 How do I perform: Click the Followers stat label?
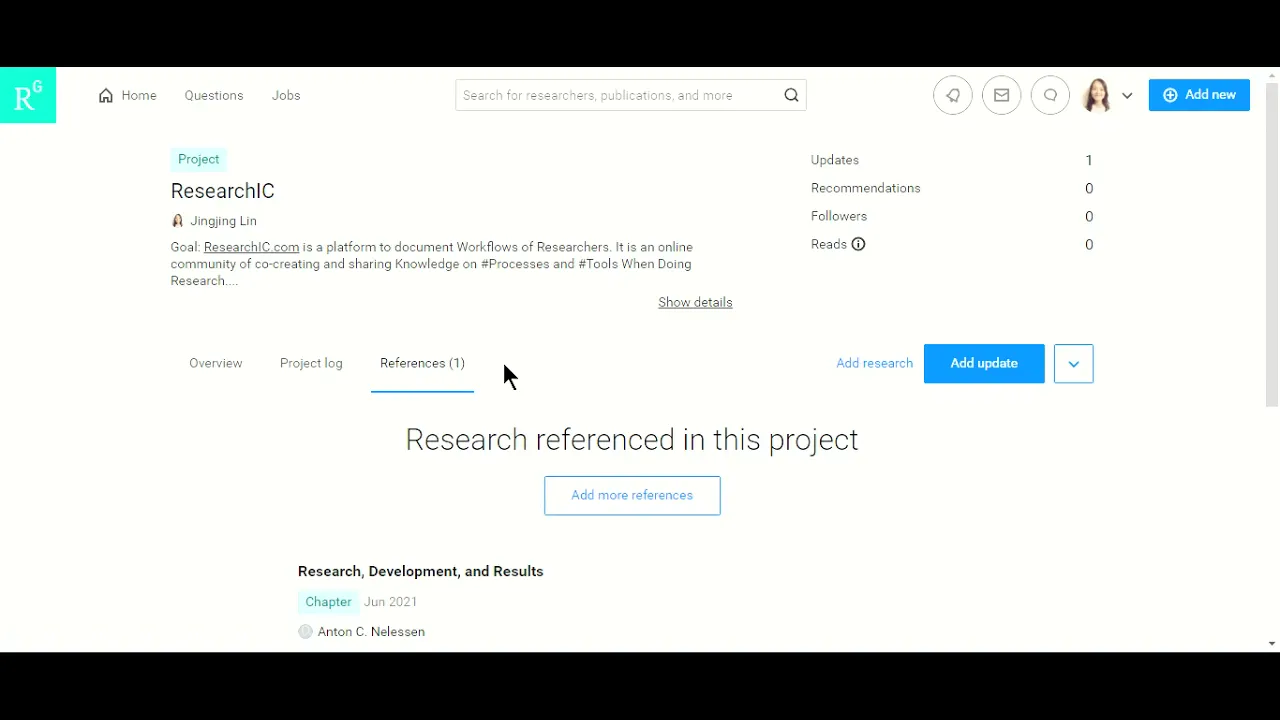pos(839,216)
